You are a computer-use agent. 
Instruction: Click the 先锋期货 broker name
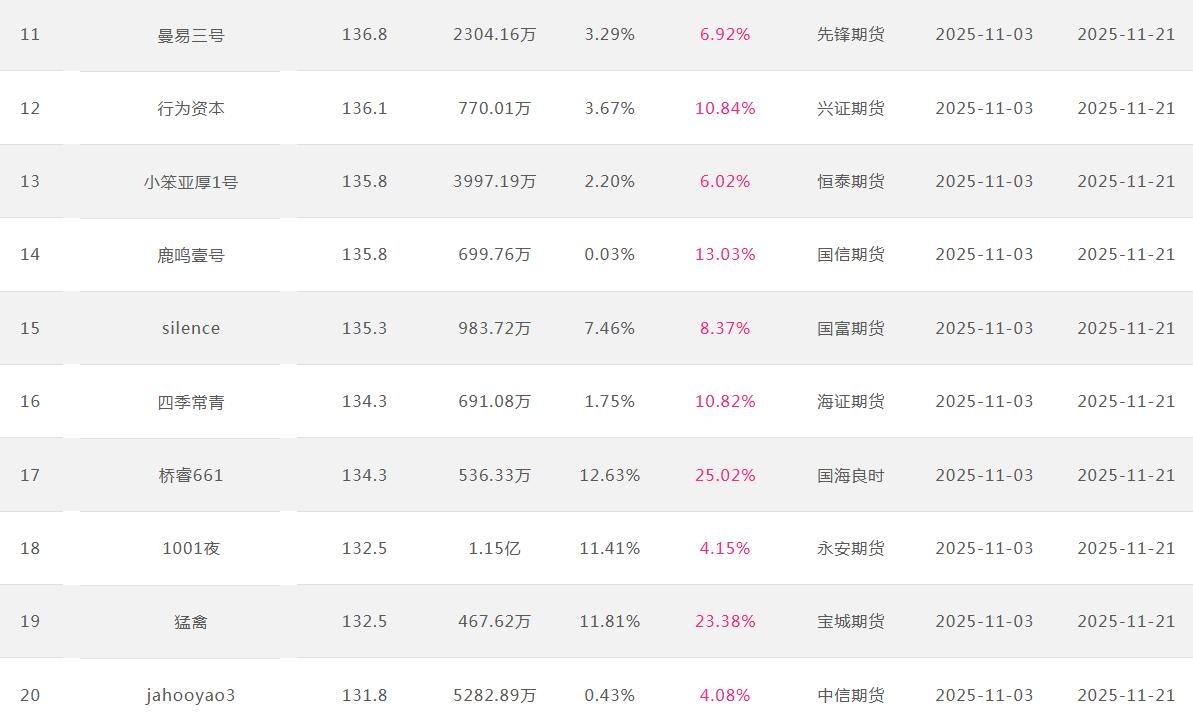coord(850,35)
